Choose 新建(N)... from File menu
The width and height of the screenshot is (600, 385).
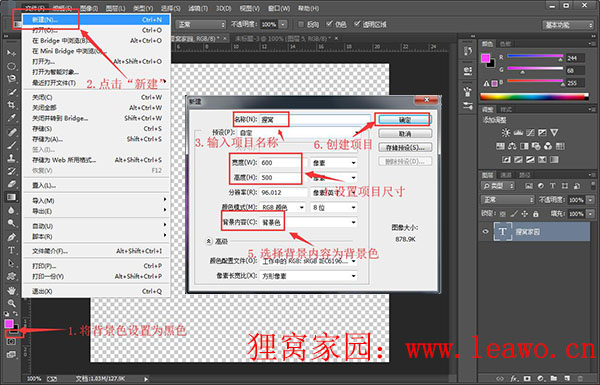tap(96, 20)
